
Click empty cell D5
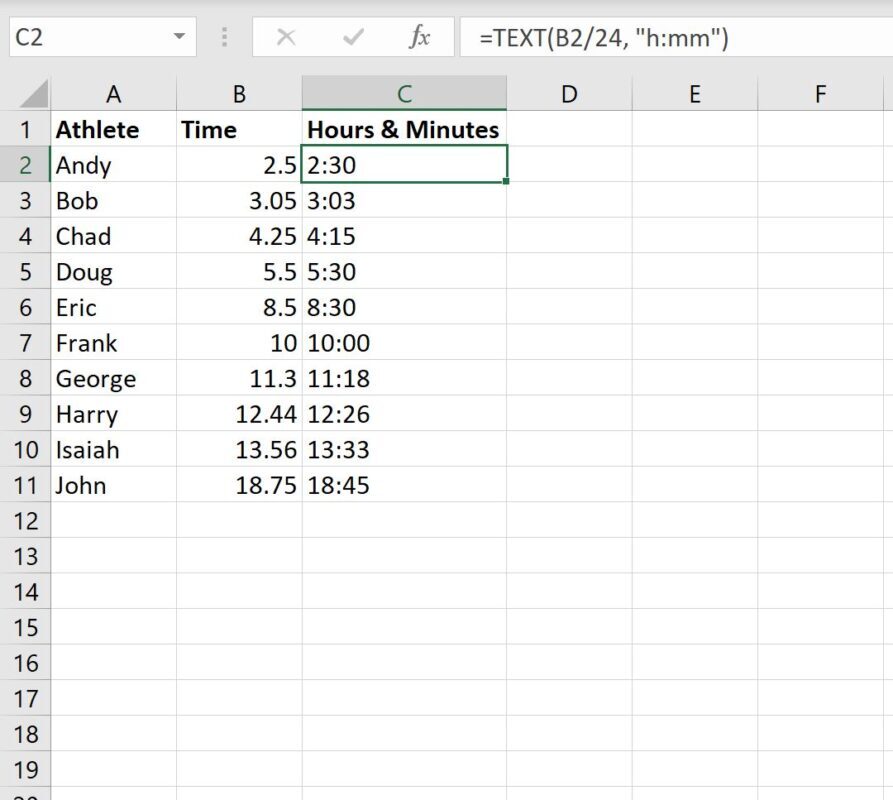click(x=568, y=271)
